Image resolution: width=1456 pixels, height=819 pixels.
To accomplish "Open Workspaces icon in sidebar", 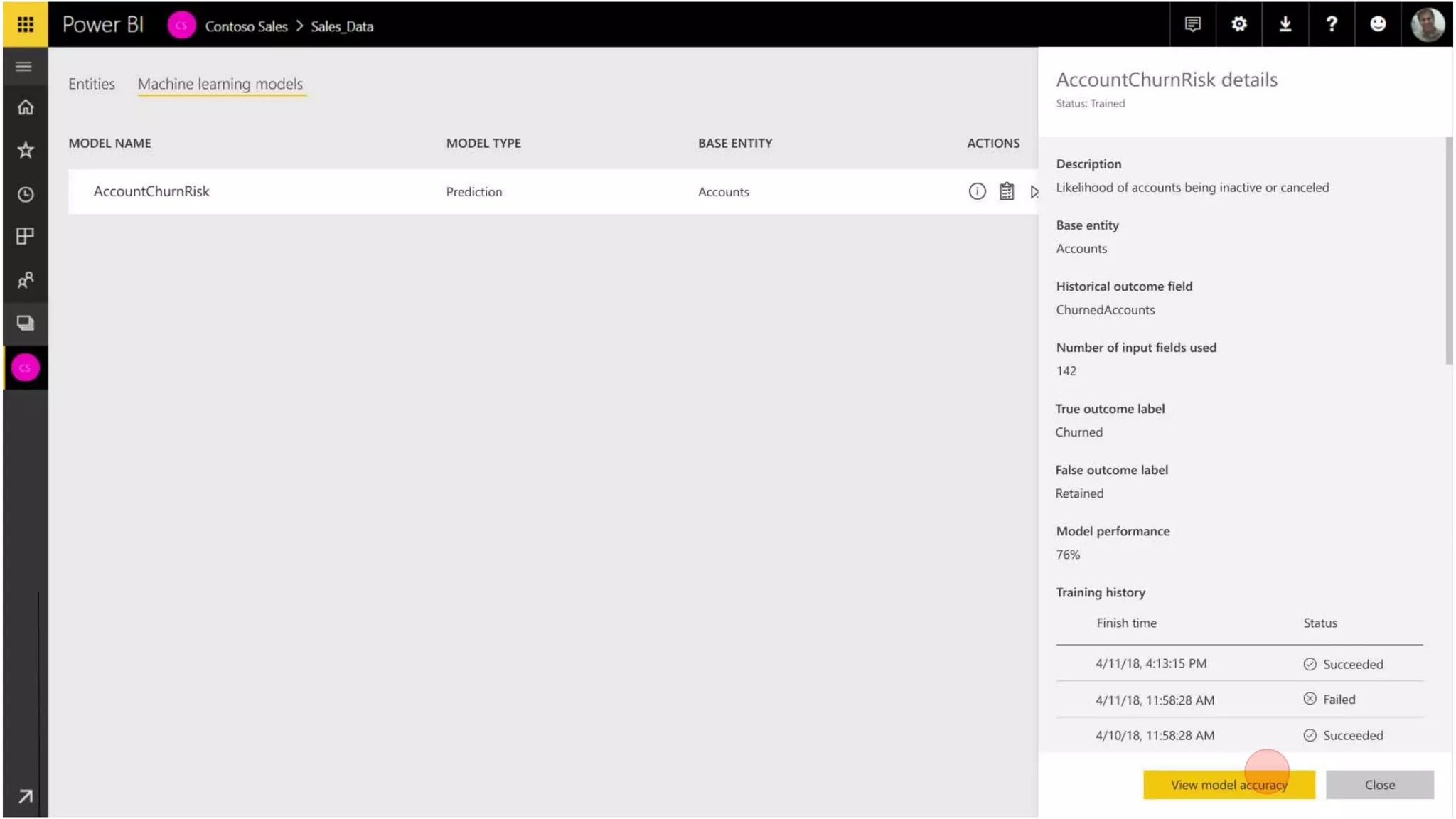I will coord(26,323).
